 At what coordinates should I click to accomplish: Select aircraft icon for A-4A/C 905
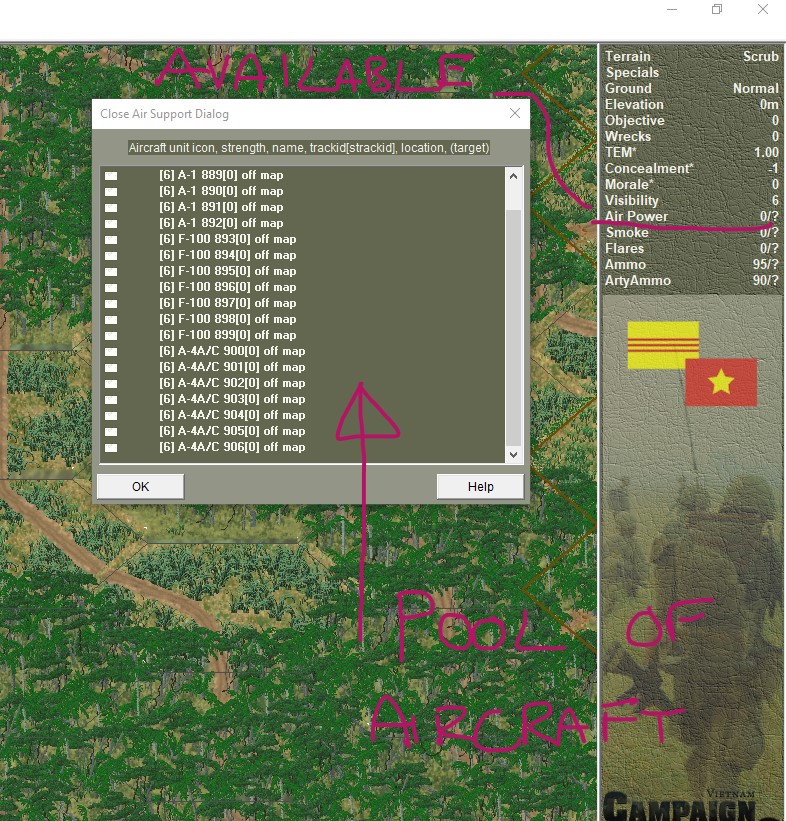(111, 431)
